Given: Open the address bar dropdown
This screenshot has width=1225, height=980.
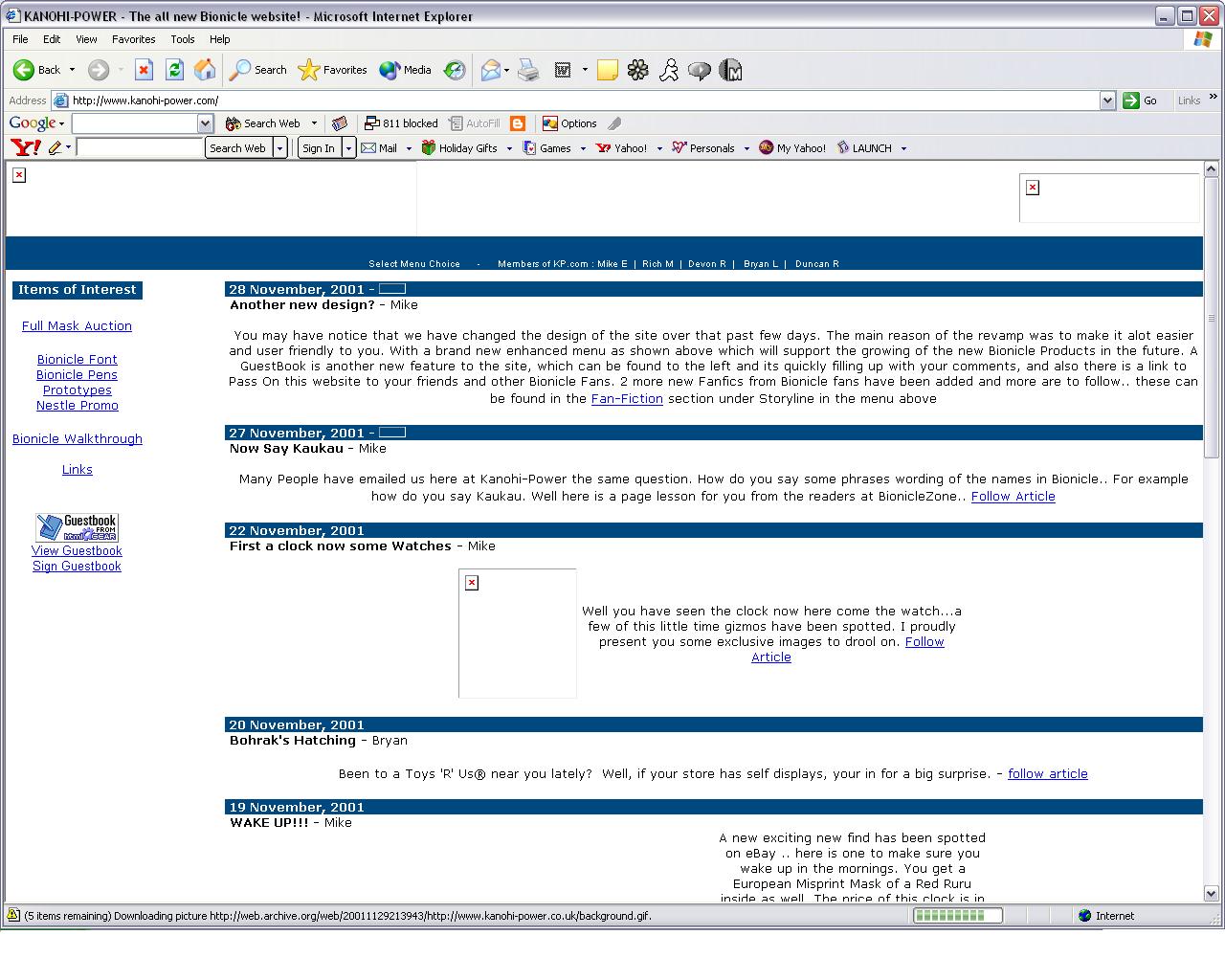Looking at the screenshot, I should click(x=1107, y=100).
